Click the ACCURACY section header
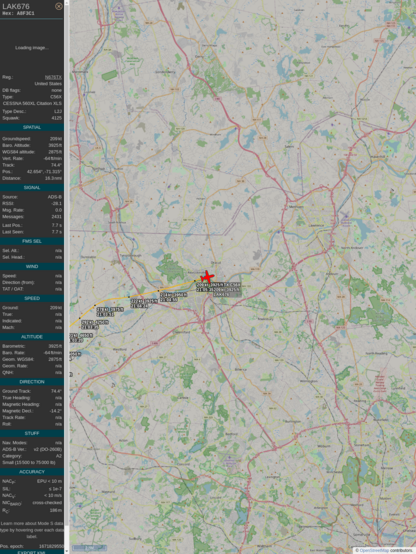Image resolution: width=416 pixels, height=554 pixels. click(x=32, y=472)
